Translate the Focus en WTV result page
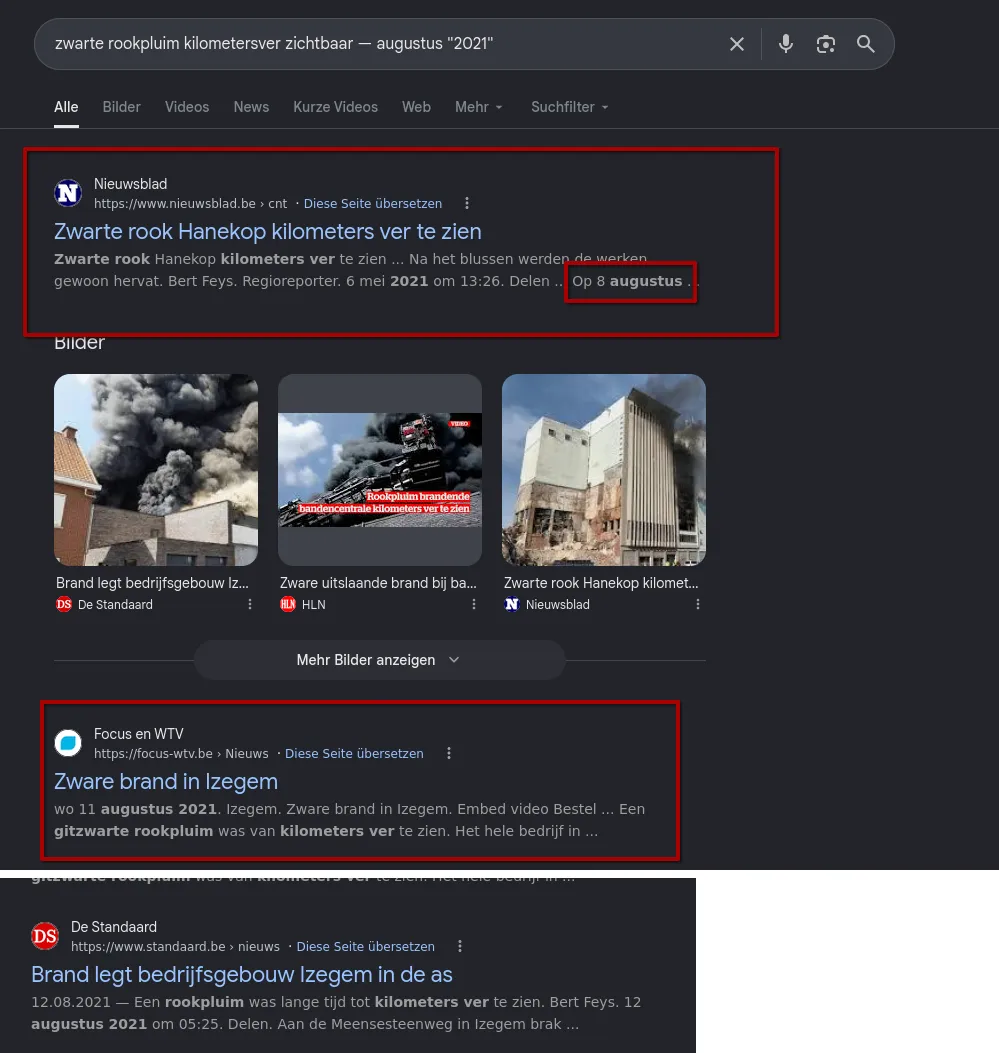Image resolution: width=999 pixels, height=1053 pixels. [x=354, y=753]
